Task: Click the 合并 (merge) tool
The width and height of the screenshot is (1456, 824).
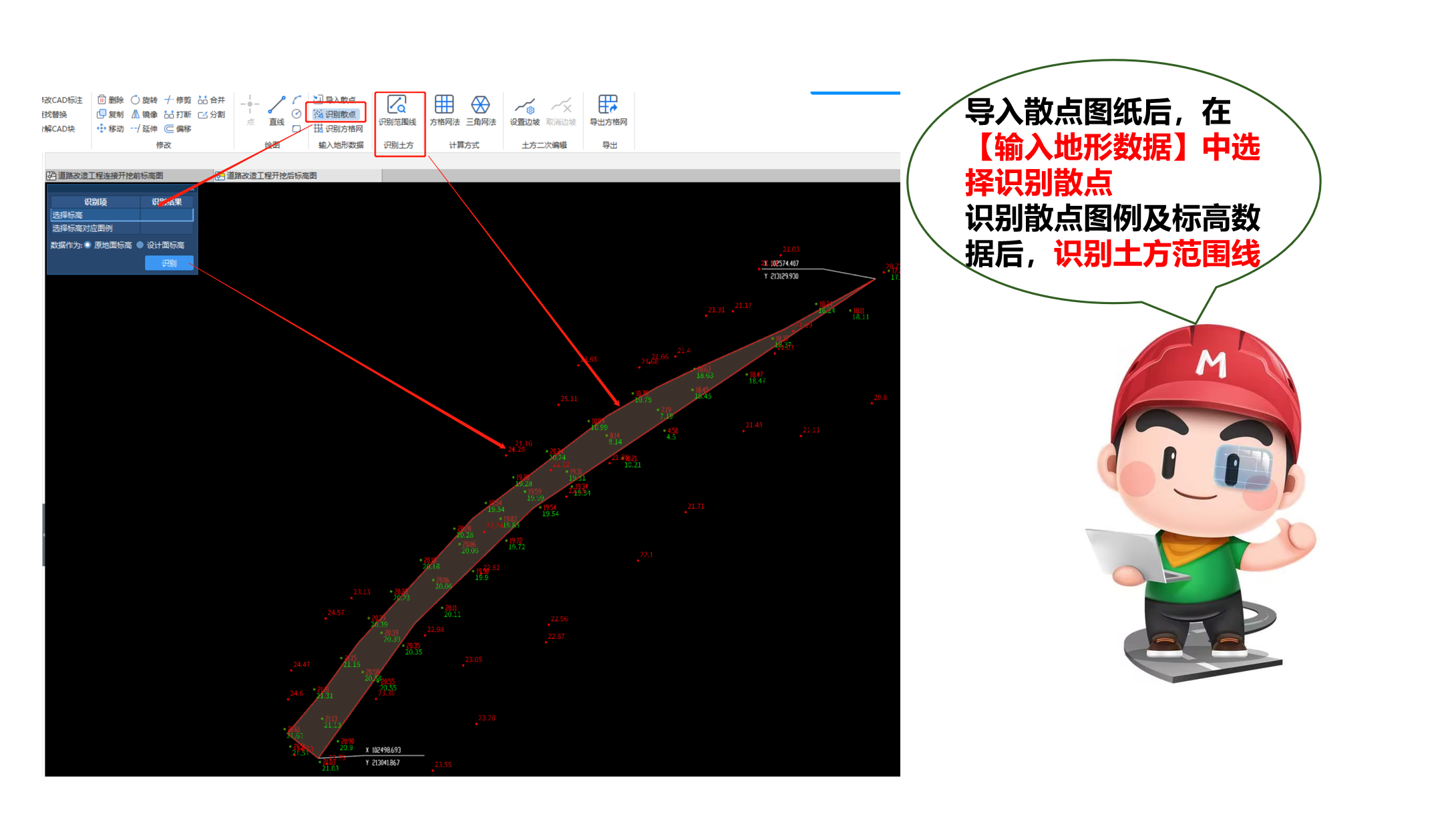Action: (212, 100)
